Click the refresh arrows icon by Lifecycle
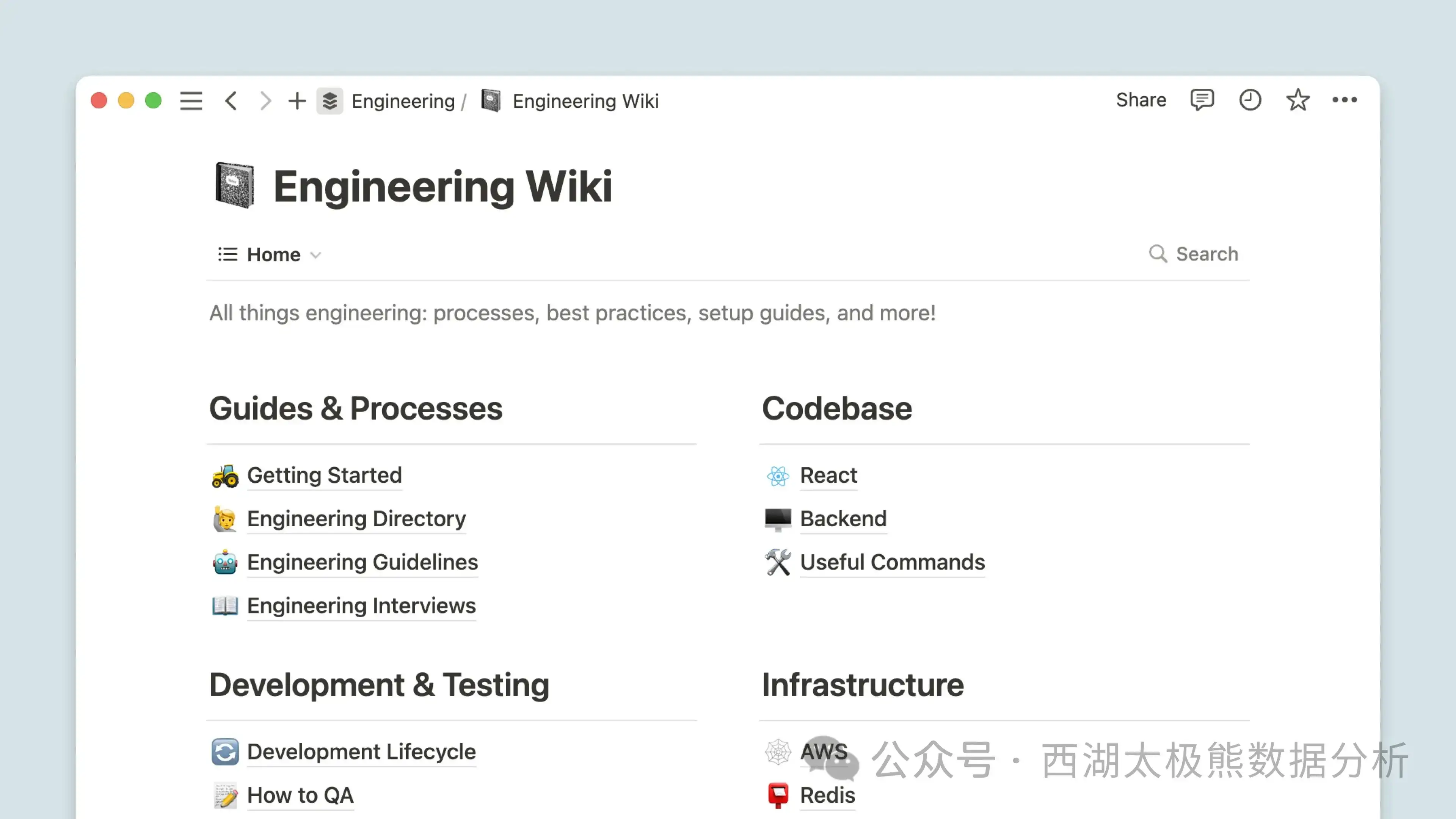Viewport: 1456px width, 819px height. (x=225, y=752)
